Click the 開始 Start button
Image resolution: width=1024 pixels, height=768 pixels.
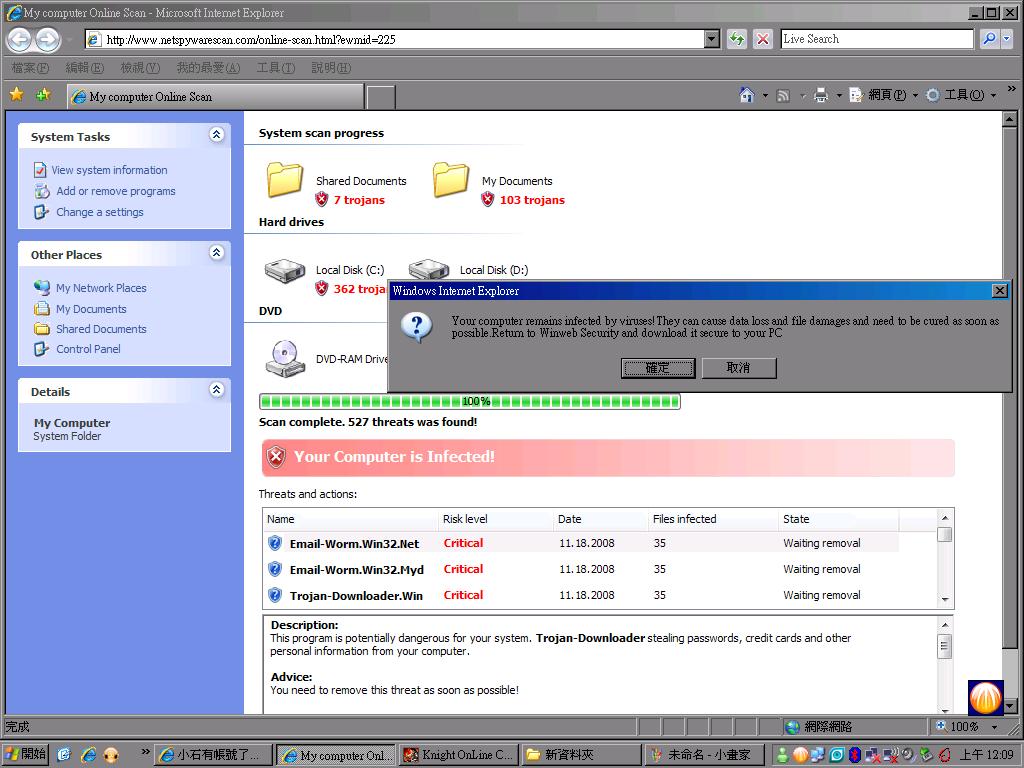click(x=25, y=755)
